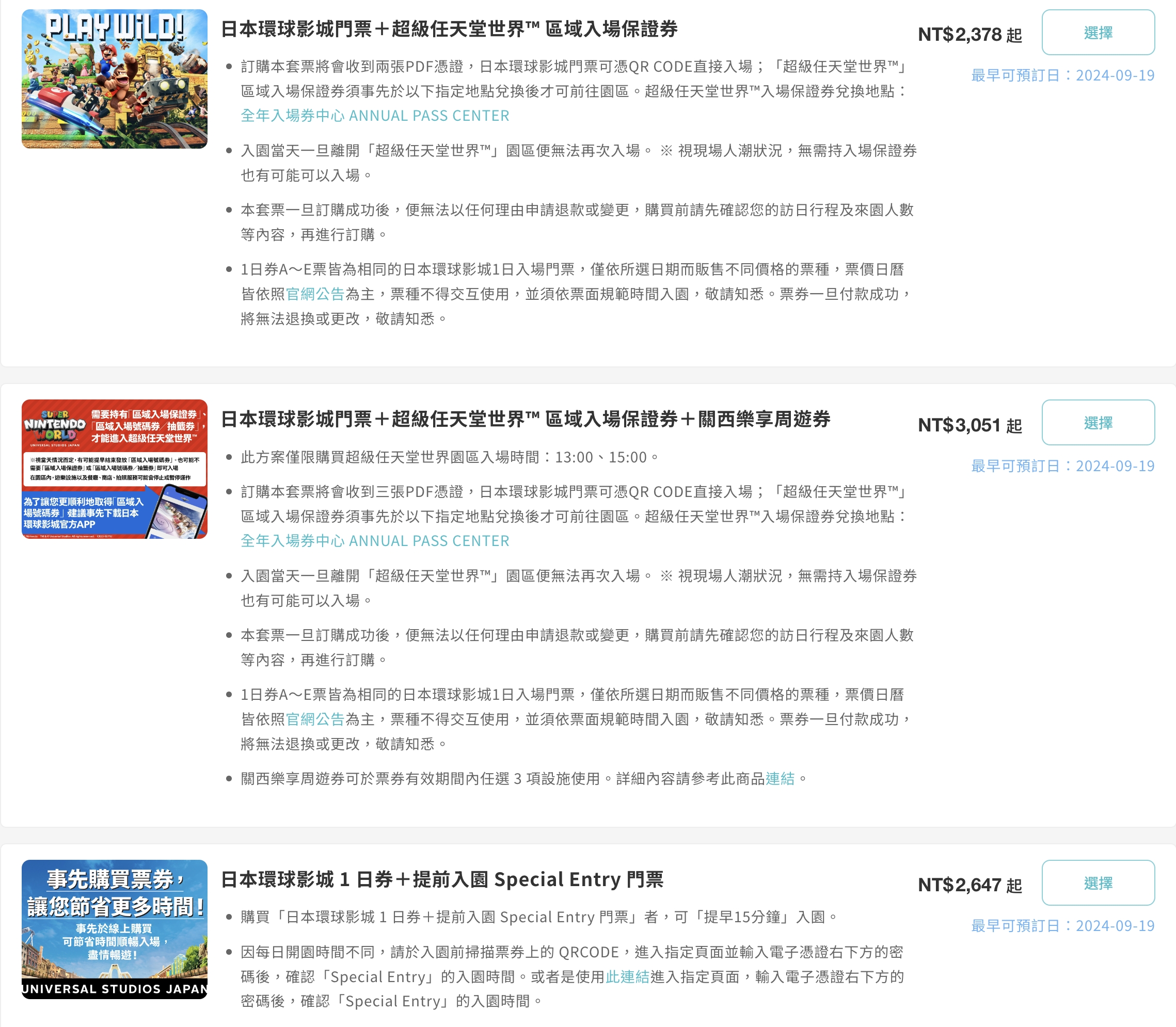Open the 事先購買票券 Universal Studios Japan thumbnail
The image size is (1176, 1027).
[x=115, y=929]
